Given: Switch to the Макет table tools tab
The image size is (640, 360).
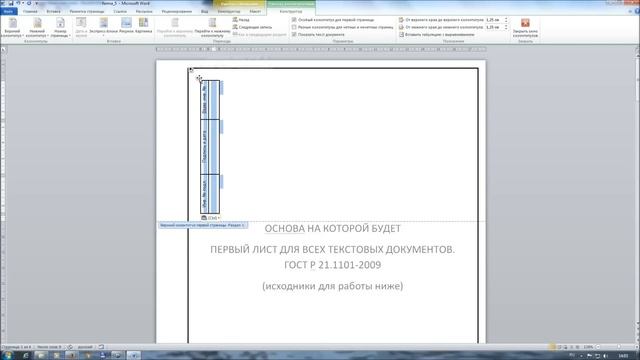Looking at the screenshot, I should pos(255,11).
